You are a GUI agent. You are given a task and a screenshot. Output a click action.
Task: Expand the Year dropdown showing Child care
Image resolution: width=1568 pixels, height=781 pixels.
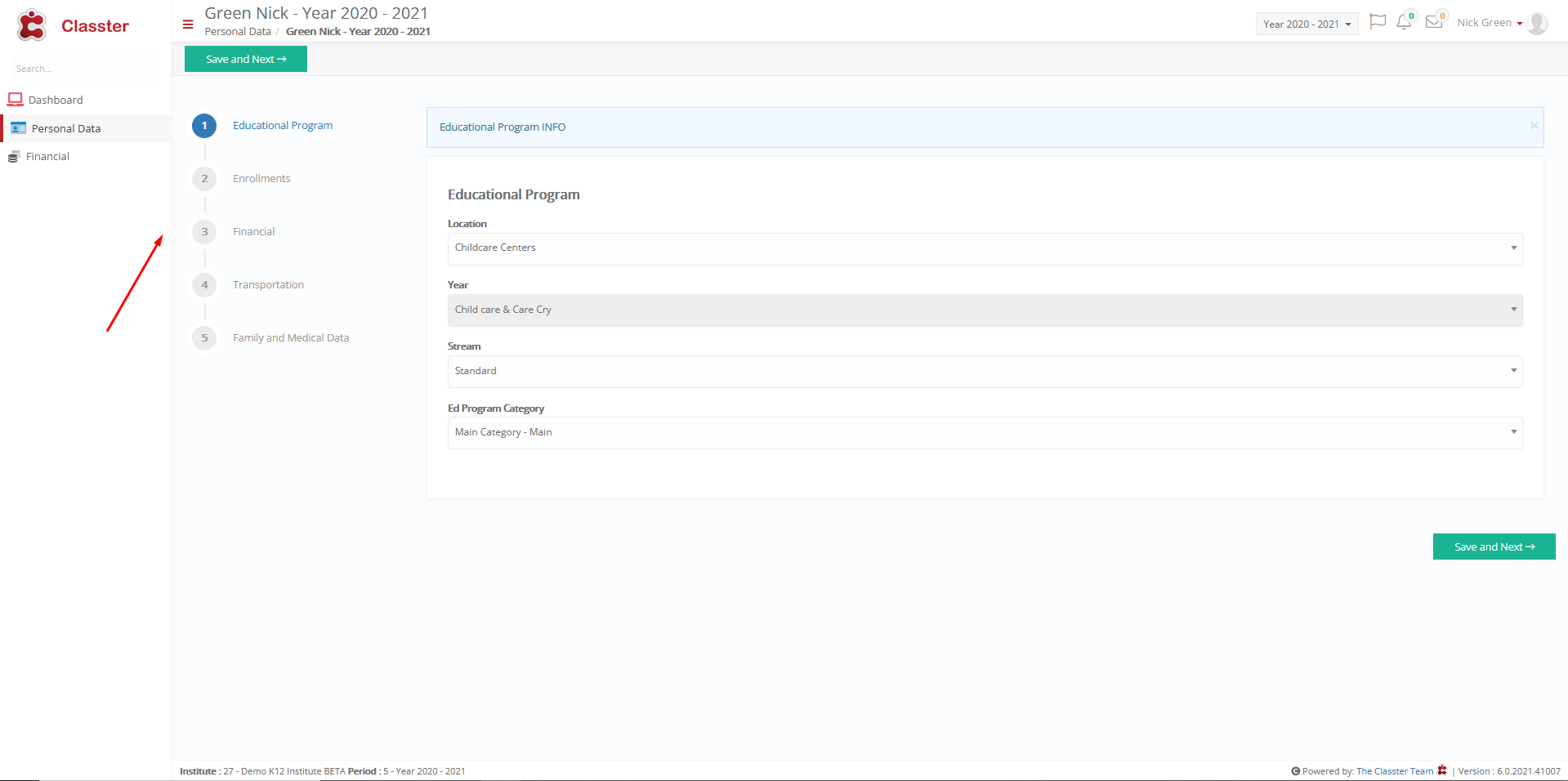985,310
